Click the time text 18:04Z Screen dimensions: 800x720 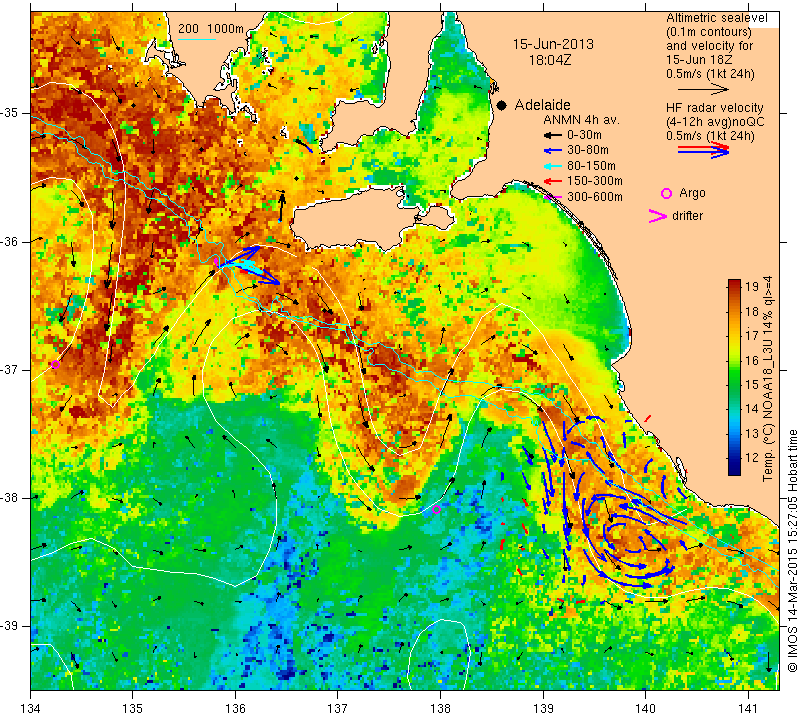tap(550, 60)
